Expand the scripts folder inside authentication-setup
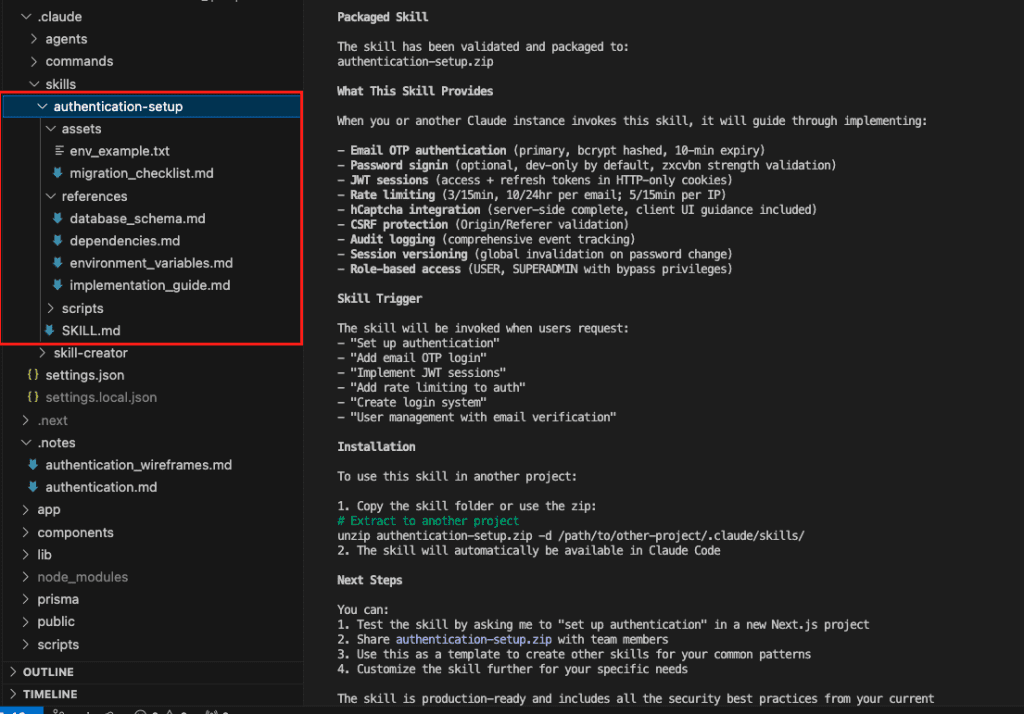The height and width of the screenshot is (714, 1024). 50,308
